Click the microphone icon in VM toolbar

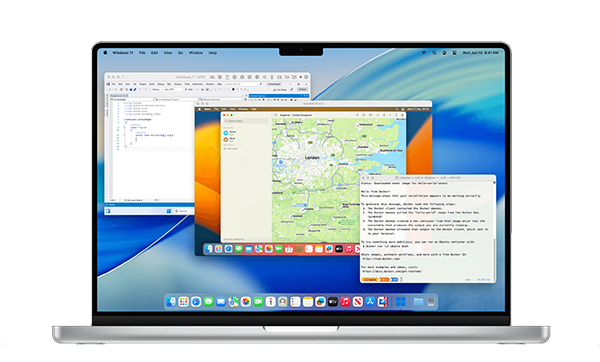click(x=272, y=77)
